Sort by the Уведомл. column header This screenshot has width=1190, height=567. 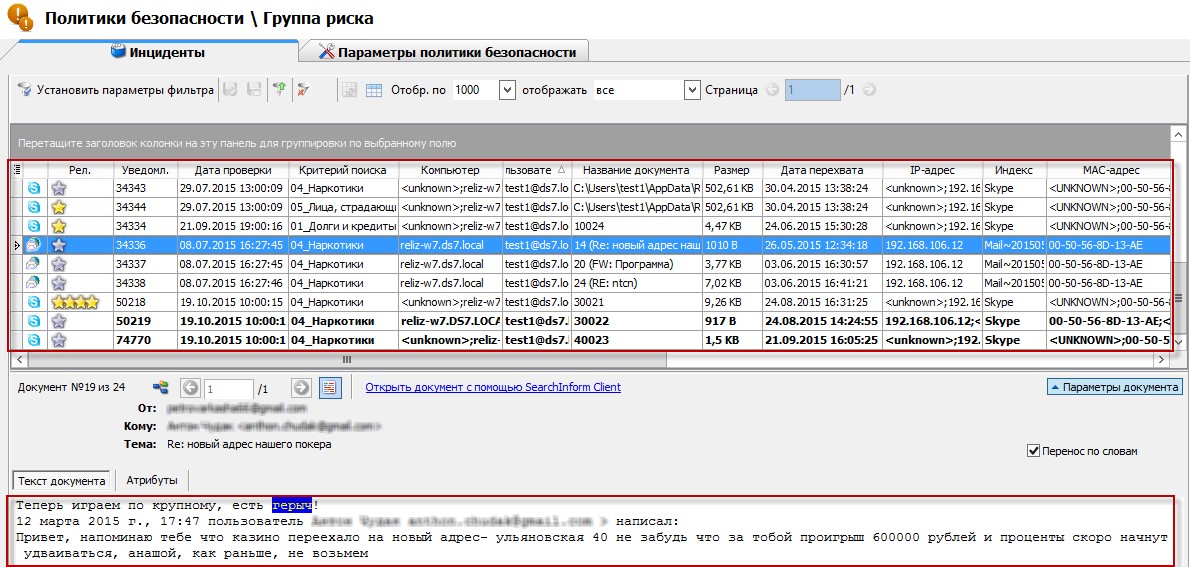tap(145, 170)
